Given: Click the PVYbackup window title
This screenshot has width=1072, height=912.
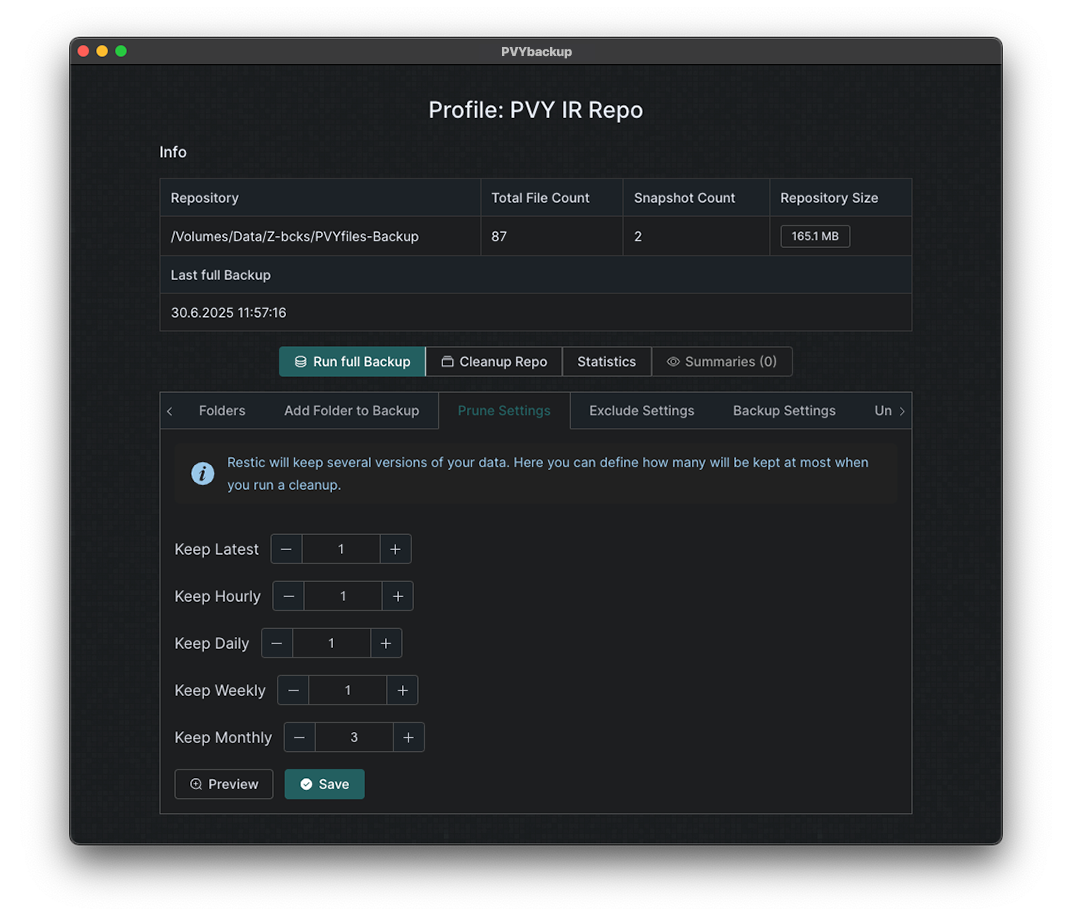Looking at the screenshot, I should point(536,51).
